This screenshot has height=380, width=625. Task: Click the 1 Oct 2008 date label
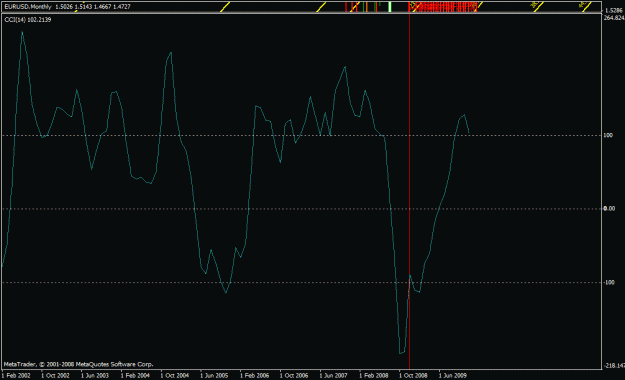(413, 376)
